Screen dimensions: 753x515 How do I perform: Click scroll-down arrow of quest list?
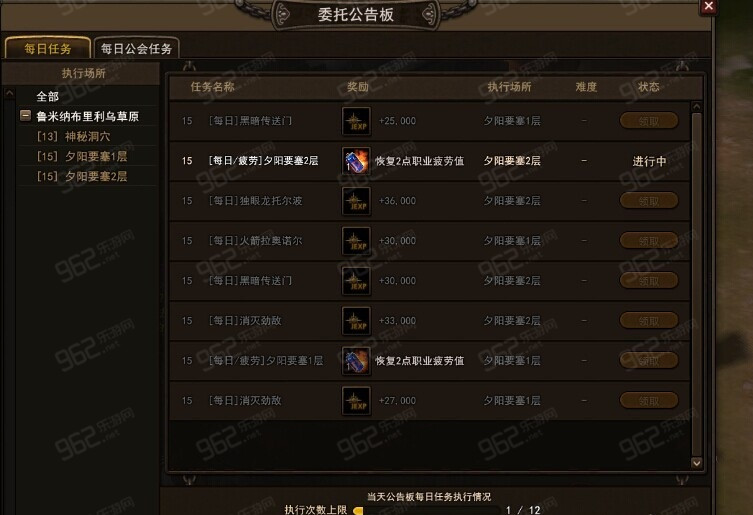pos(696,463)
